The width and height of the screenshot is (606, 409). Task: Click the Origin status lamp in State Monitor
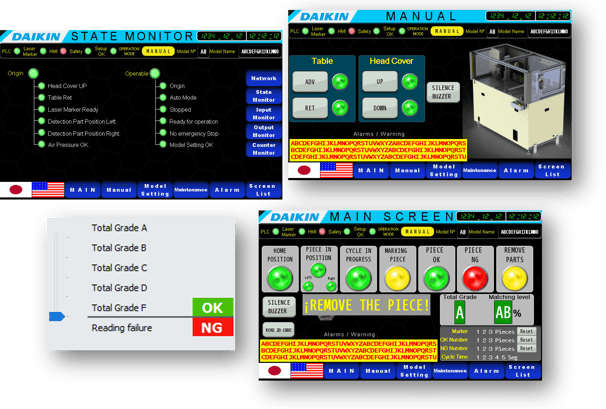(x=34, y=73)
